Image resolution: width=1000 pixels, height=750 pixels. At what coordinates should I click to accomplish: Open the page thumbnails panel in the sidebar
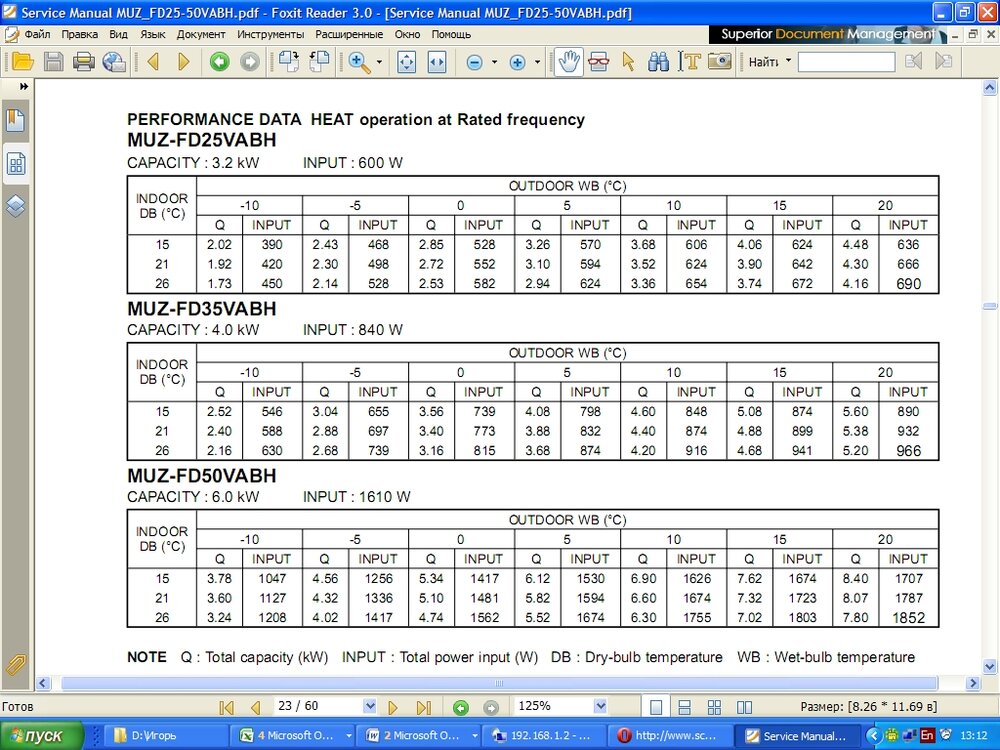click(16, 164)
